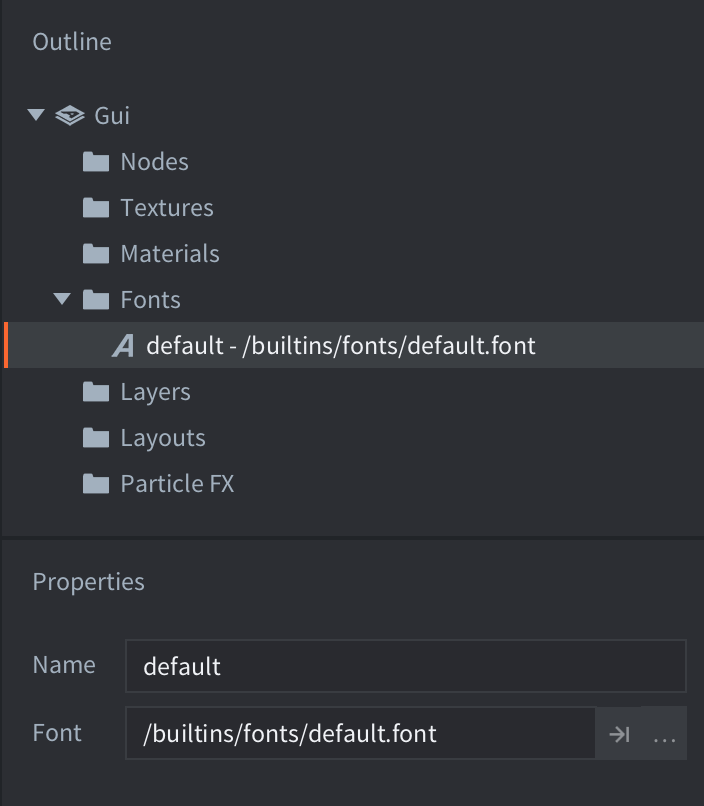Collapse the Gui root node

click(x=37, y=115)
